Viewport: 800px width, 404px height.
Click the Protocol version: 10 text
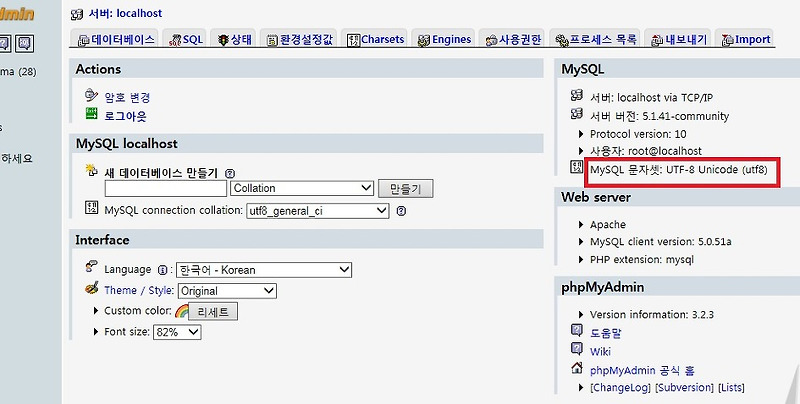pyautogui.click(x=638, y=134)
